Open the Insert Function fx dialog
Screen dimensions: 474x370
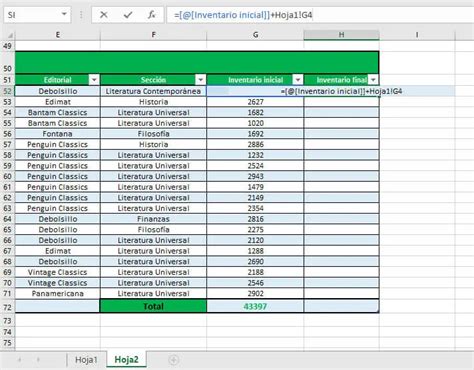[x=152, y=15]
